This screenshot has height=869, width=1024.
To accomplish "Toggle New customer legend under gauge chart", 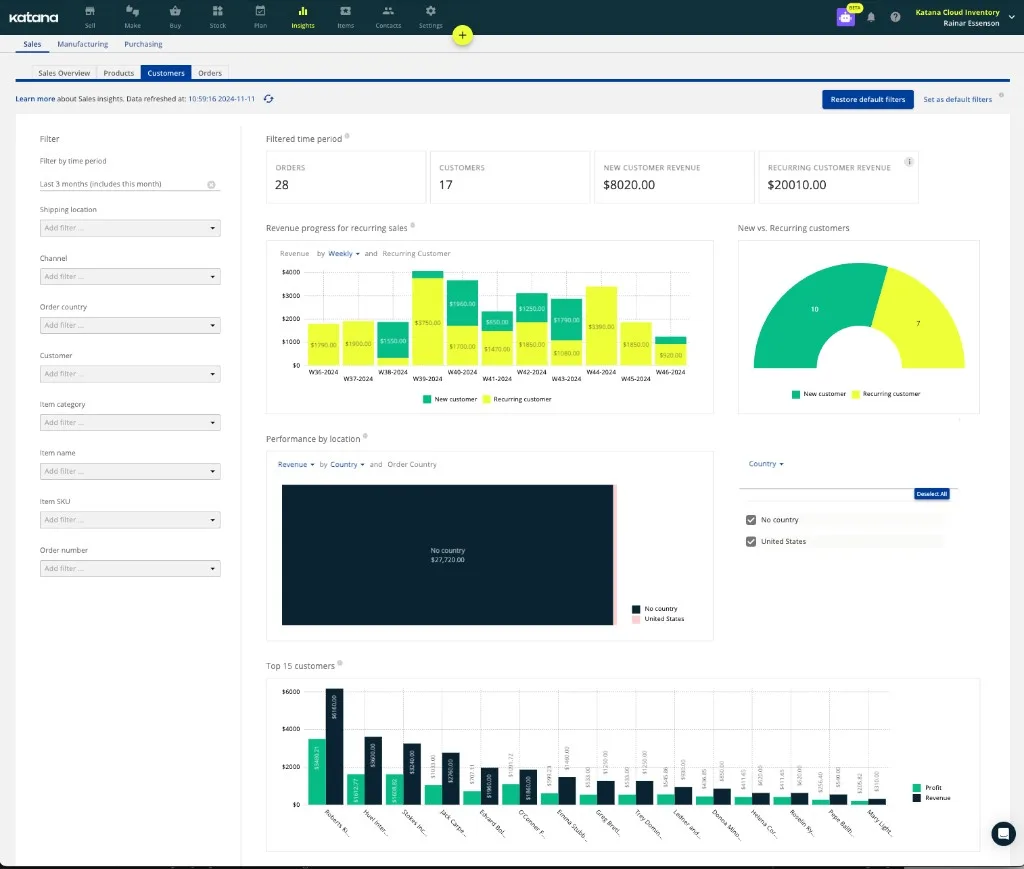I will (x=818, y=394).
